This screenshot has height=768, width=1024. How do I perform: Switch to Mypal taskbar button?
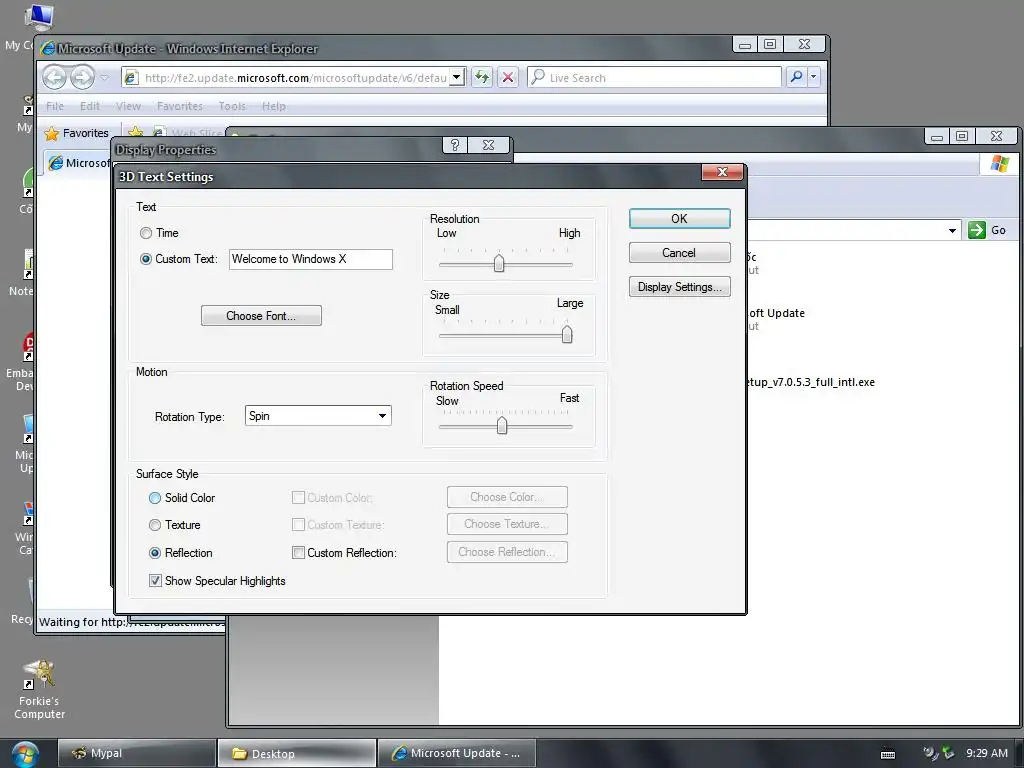pos(137,753)
